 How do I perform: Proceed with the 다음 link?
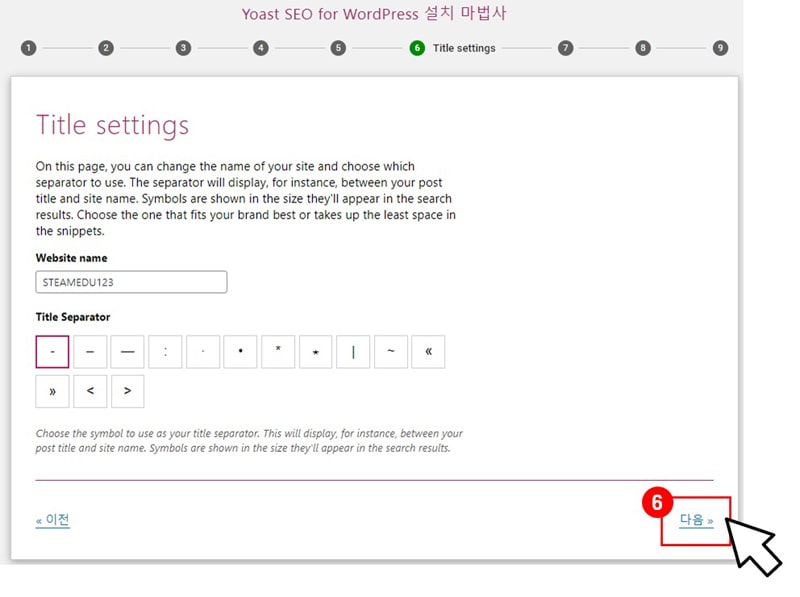(x=696, y=520)
